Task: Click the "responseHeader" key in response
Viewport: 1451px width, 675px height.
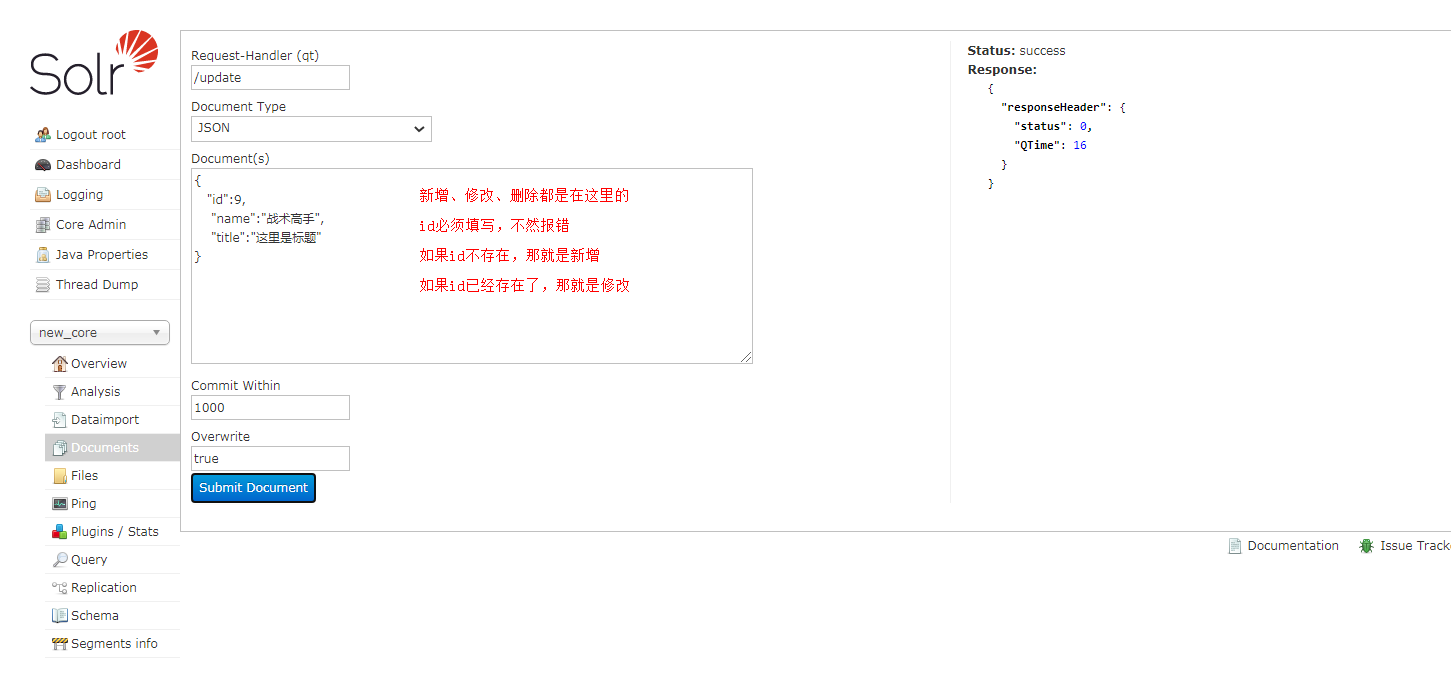Action: point(1054,107)
